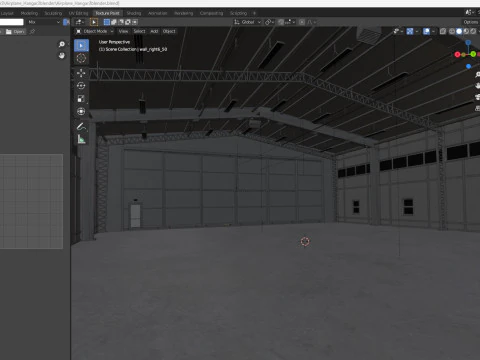This screenshot has height=360, width=480.
Task: Choose invert selection mode icon
Action: point(128,22)
